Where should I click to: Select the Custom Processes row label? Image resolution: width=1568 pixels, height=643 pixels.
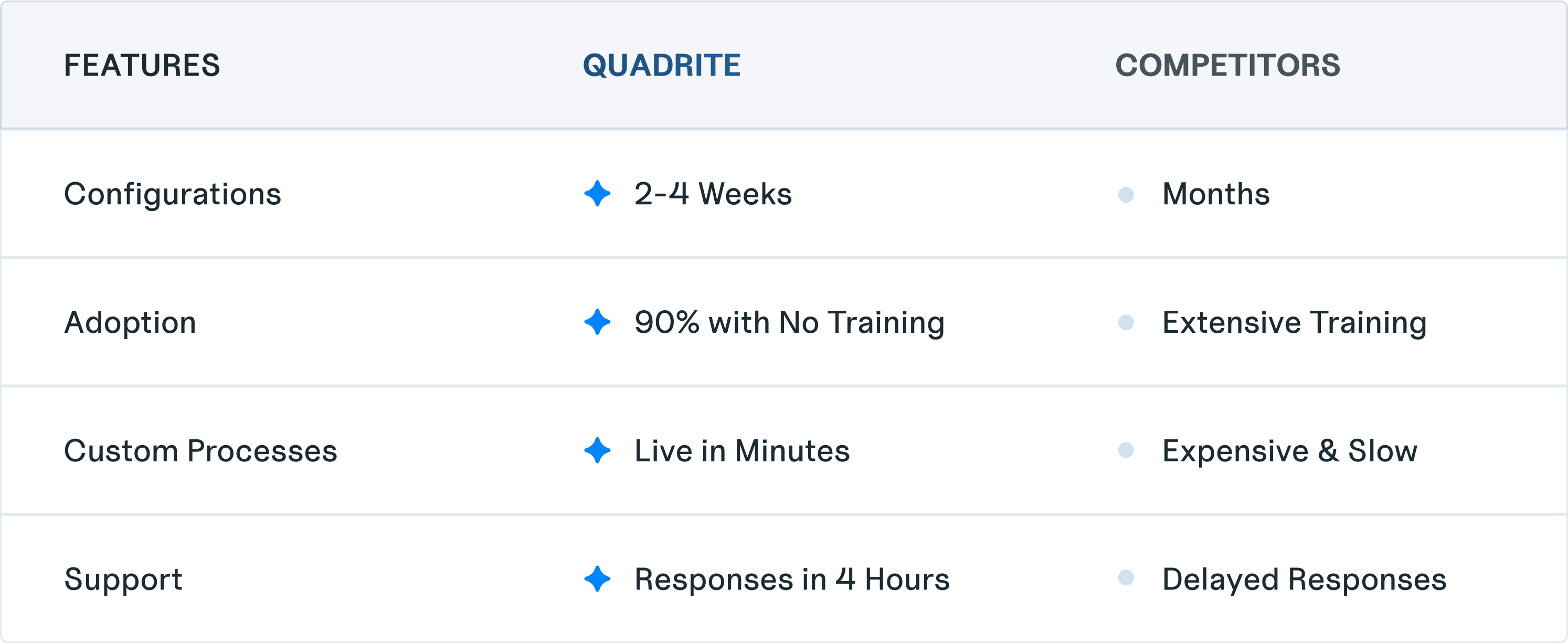200,451
